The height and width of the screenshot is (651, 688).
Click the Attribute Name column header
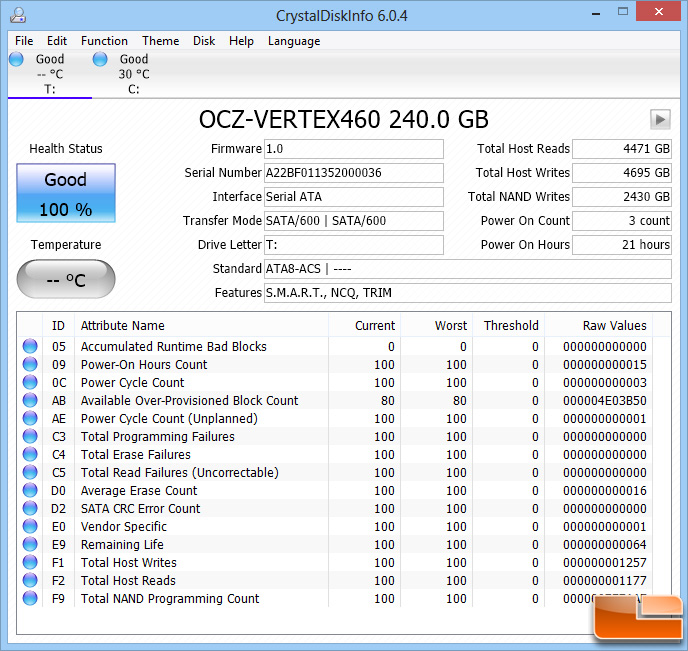point(201,326)
